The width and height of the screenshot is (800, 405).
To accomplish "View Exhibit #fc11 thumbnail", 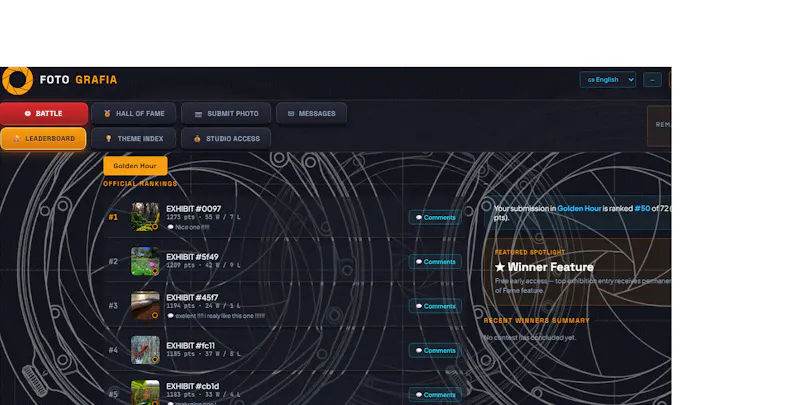I will tap(145, 350).
